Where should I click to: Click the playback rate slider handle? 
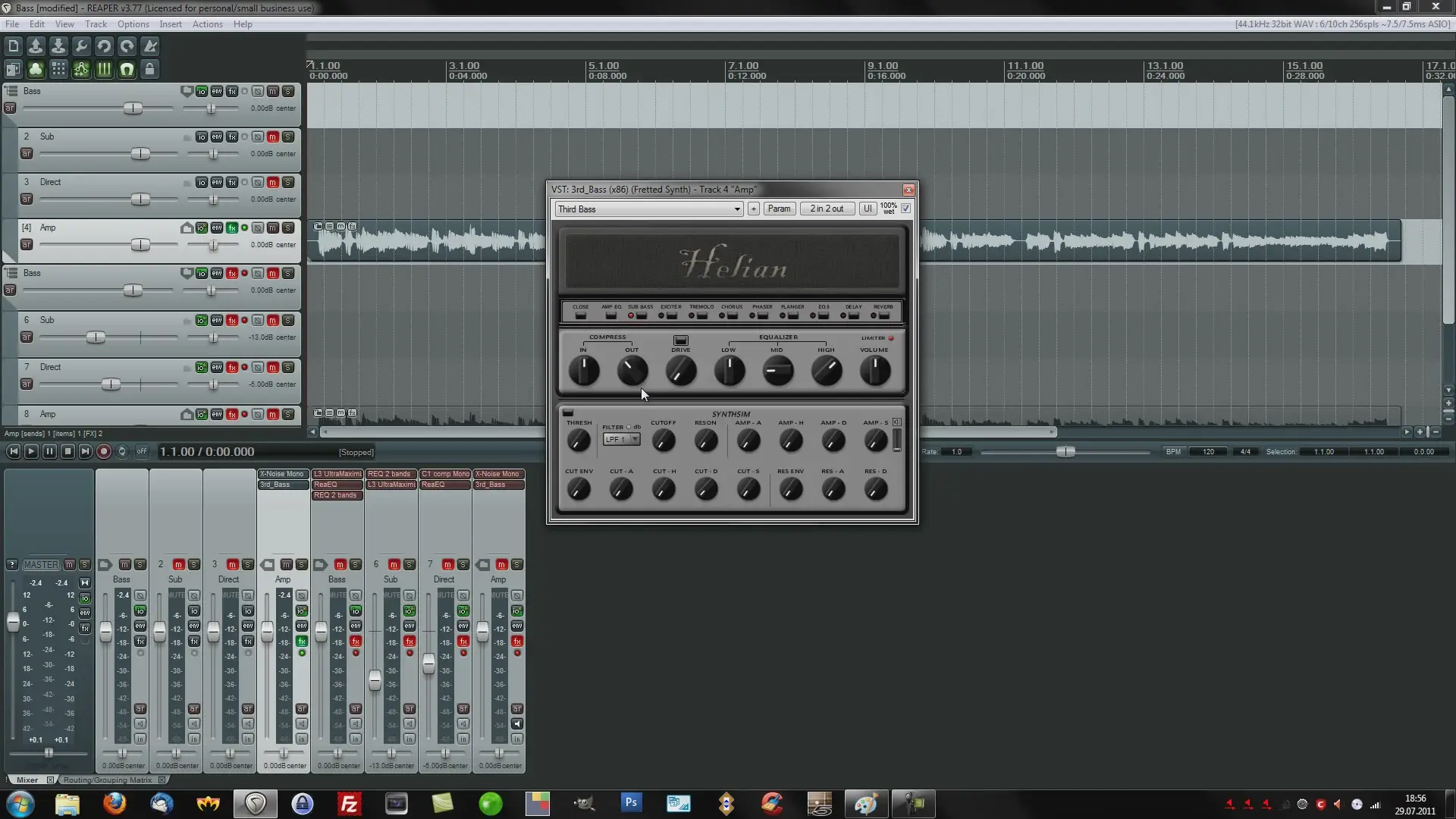click(x=1065, y=452)
